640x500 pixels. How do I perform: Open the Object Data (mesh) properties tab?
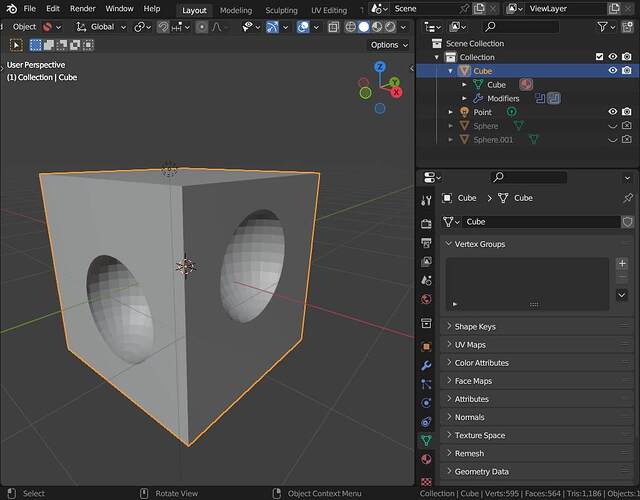(x=426, y=440)
